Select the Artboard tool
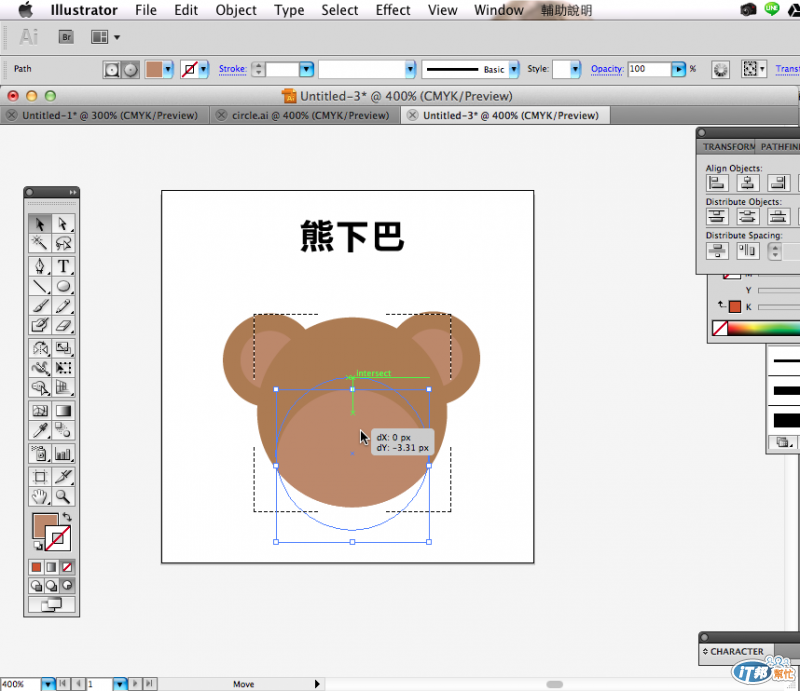The width and height of the screenshot is (800, 691). (x=40, y=477)
